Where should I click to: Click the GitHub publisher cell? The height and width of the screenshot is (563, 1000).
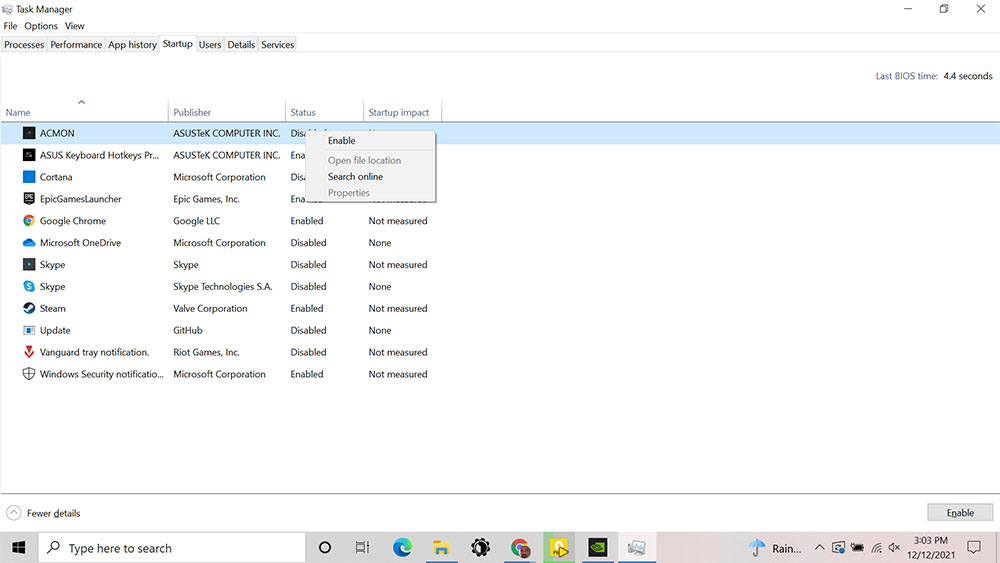point(188,330)
